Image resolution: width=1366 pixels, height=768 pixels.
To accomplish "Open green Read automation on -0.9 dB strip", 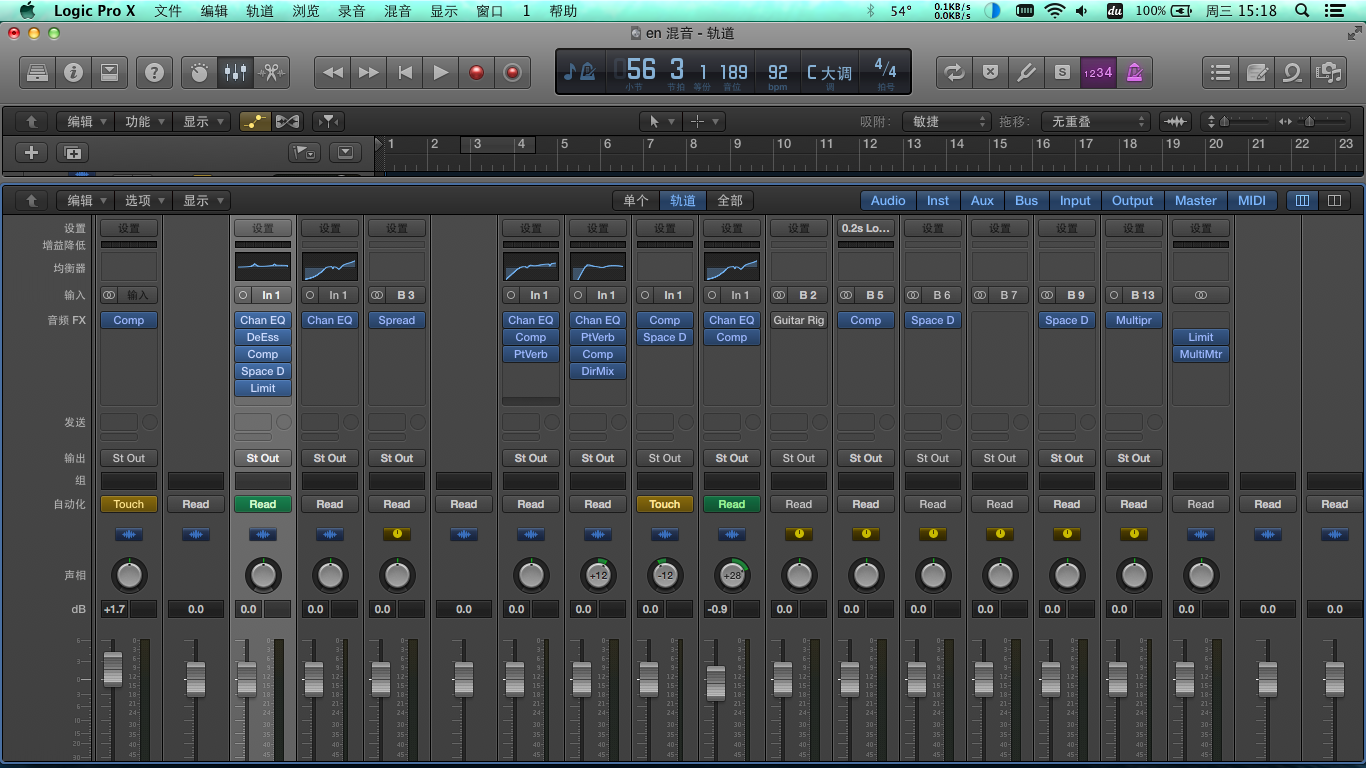I will tap(732, 504).
